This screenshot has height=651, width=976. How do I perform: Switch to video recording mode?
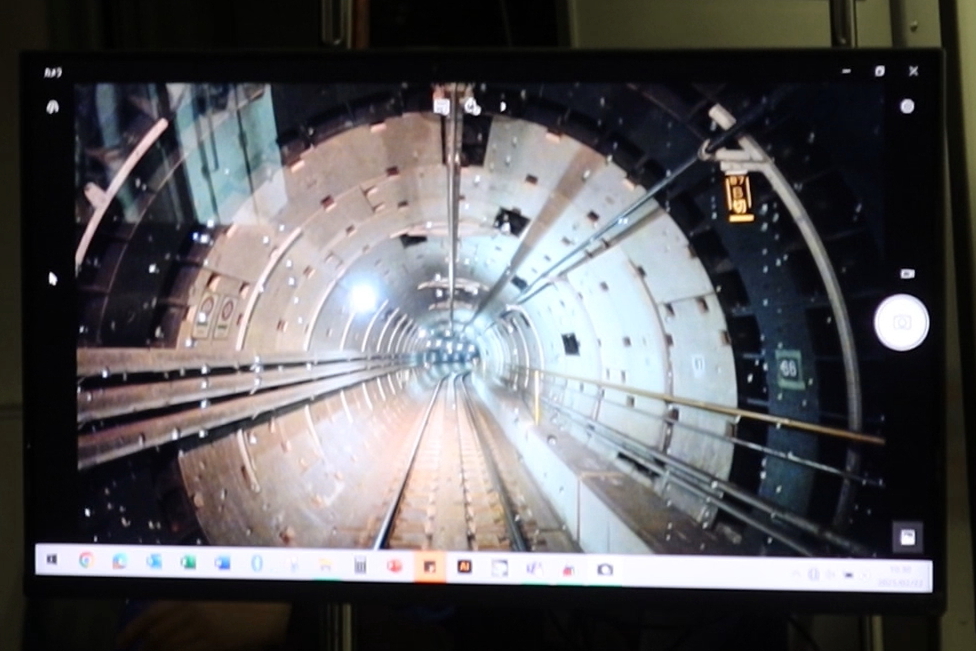coord(907,273)
